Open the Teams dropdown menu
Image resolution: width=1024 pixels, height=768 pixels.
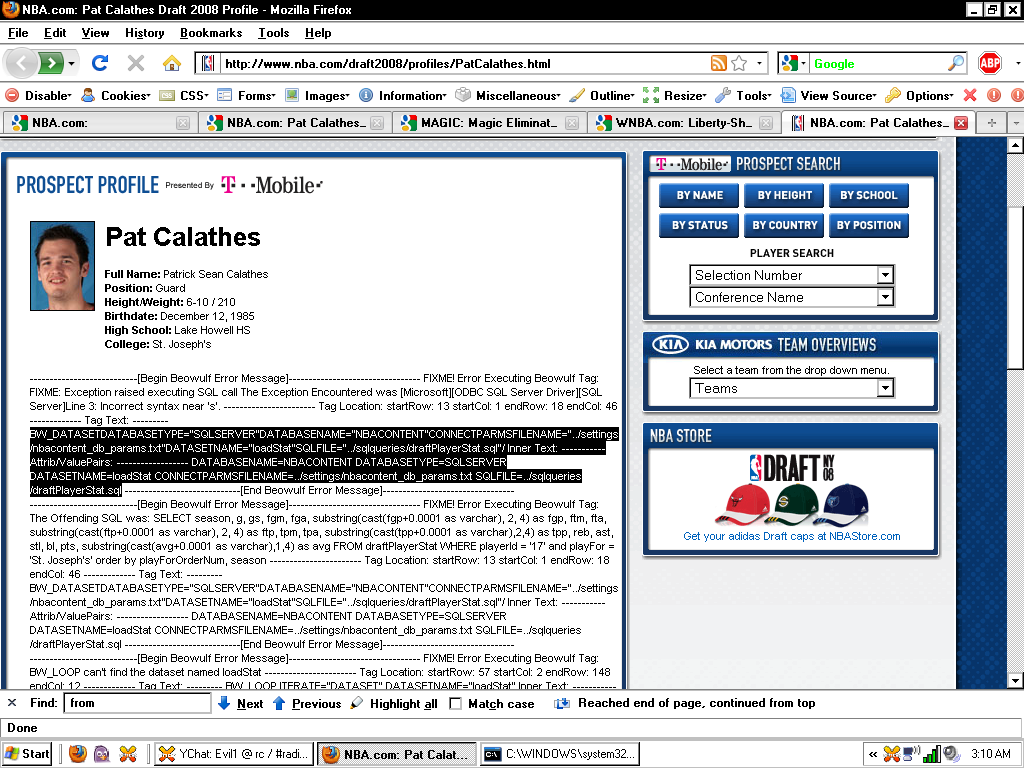792,388
